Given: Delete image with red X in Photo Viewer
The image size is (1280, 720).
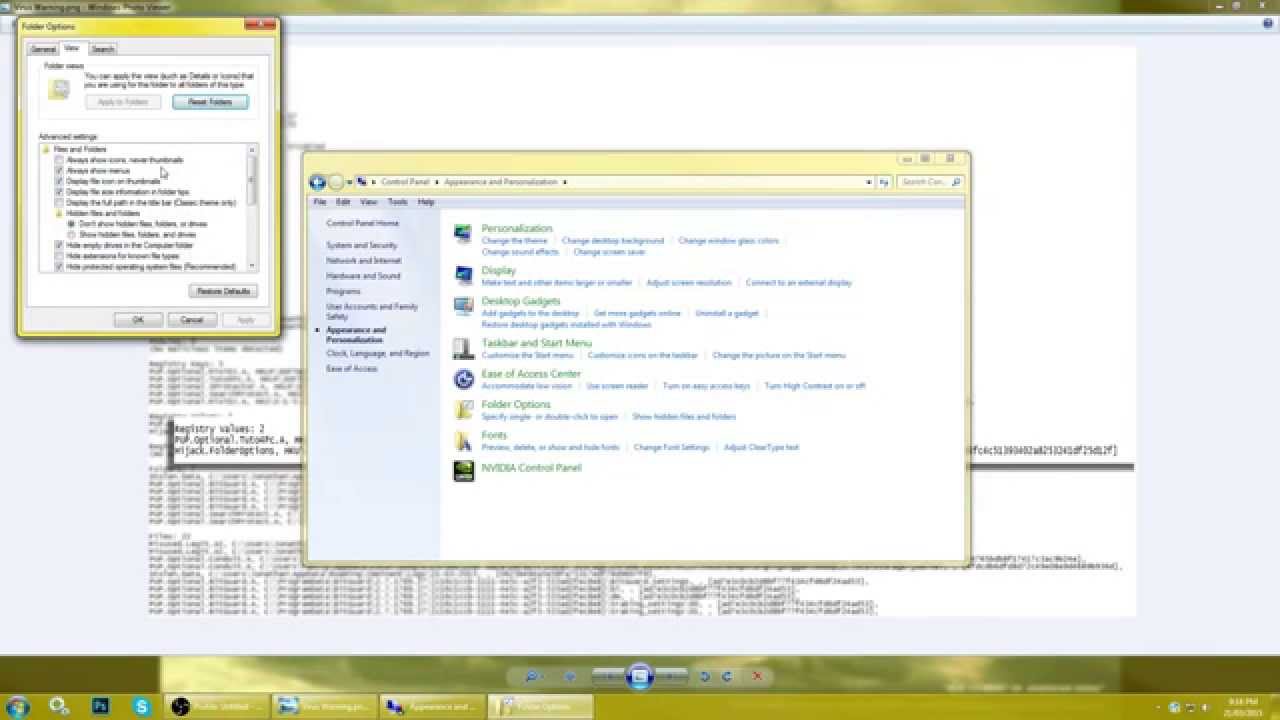Looking at the screenshot, I should 757,677.
